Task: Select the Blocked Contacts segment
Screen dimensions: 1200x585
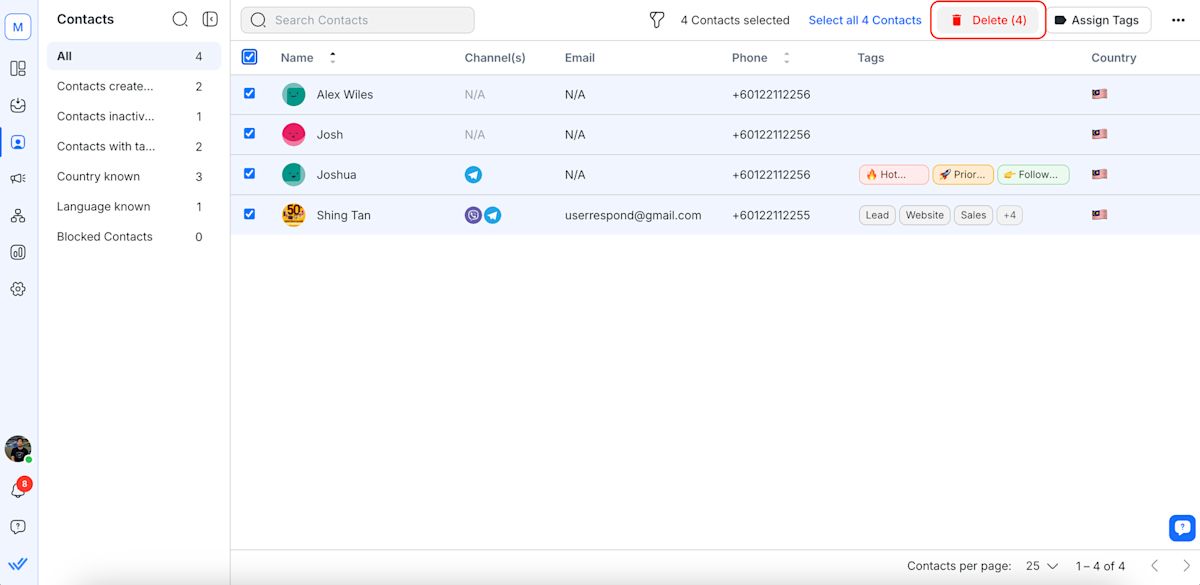Action: click(x=105, y=237)
